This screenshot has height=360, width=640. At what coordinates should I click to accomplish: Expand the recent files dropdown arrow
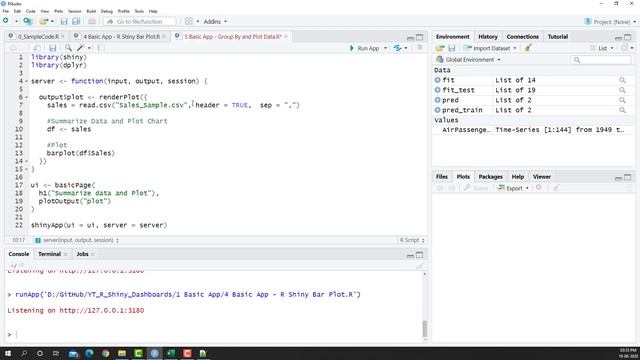(52, 21)
